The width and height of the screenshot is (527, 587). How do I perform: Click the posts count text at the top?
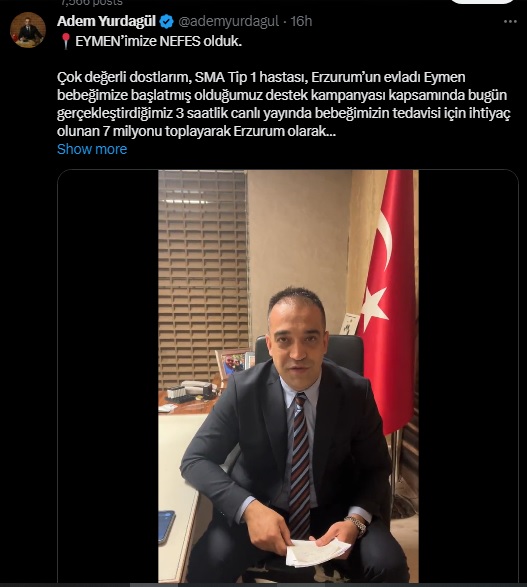(92, 2)
